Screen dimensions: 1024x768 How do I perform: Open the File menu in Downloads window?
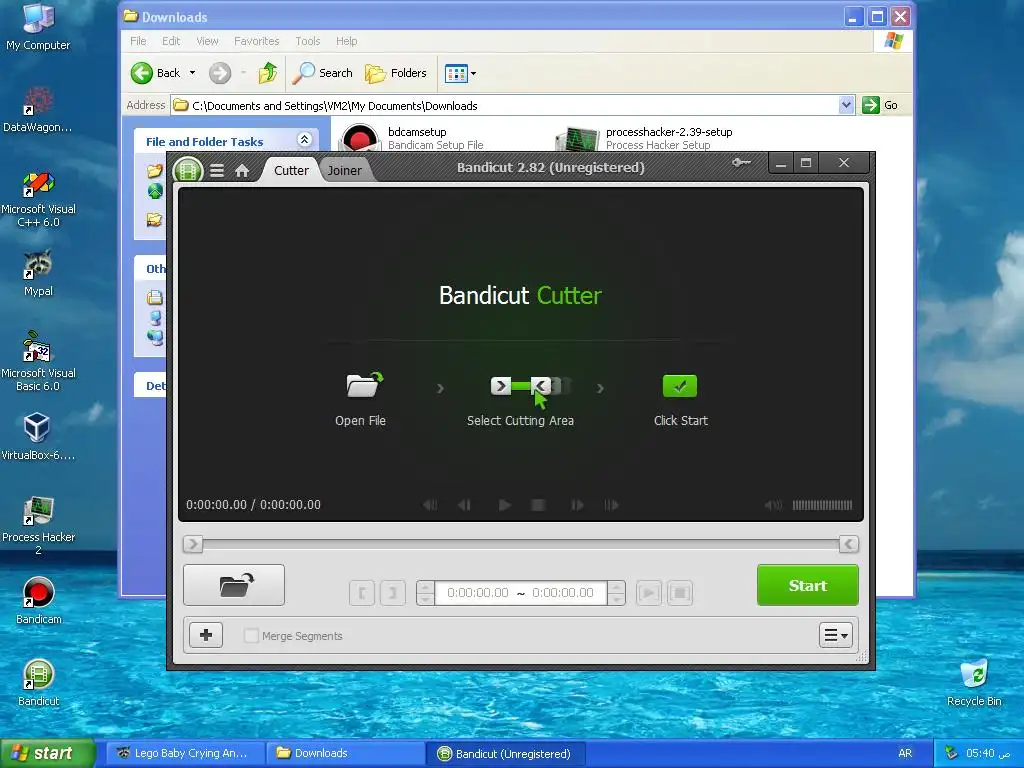pos(138,41)
